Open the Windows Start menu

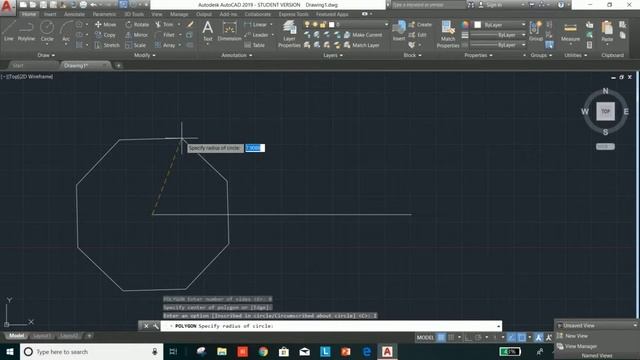point(9,351)
